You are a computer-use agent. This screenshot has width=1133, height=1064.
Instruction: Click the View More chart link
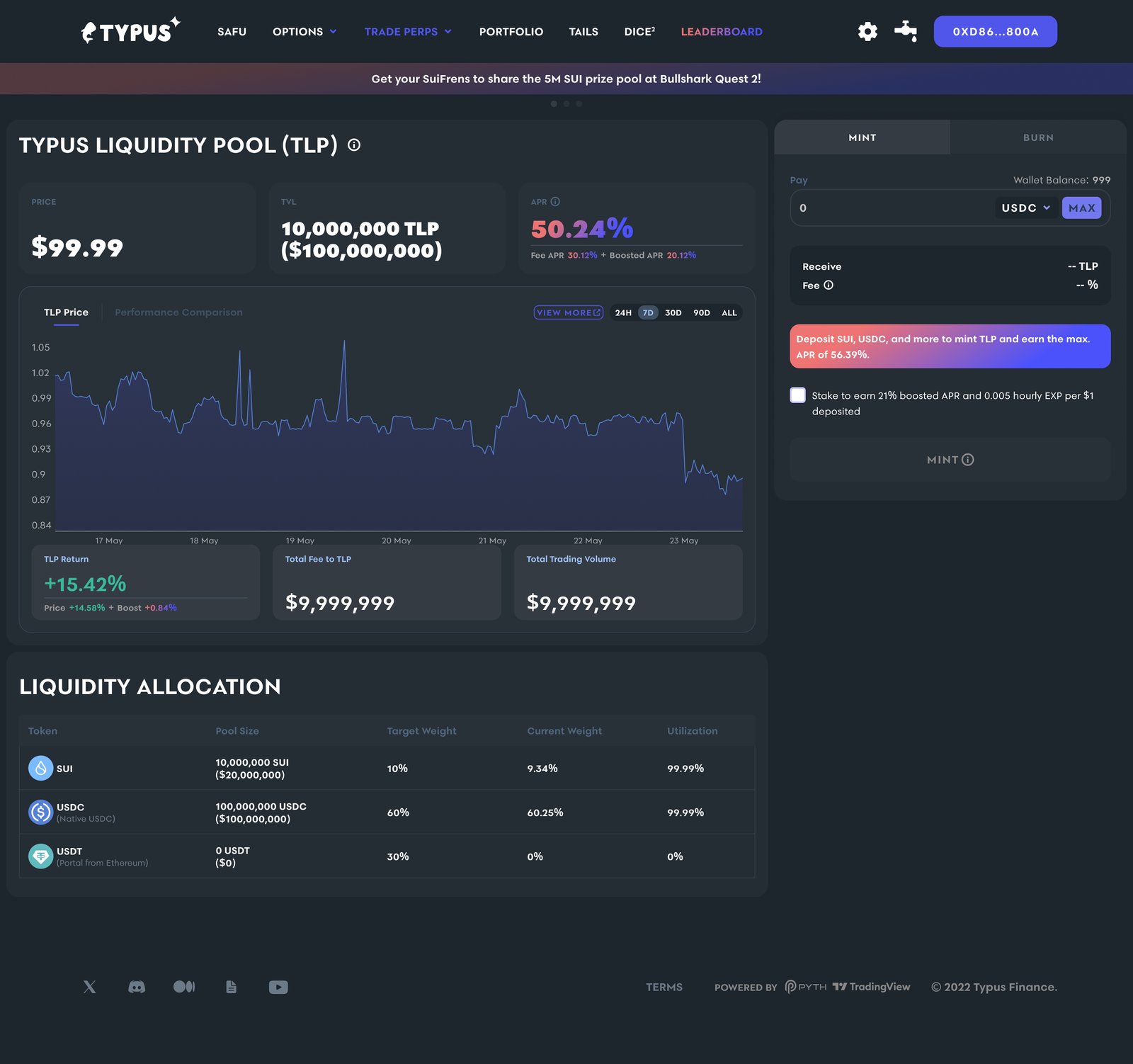pos(569,312)
